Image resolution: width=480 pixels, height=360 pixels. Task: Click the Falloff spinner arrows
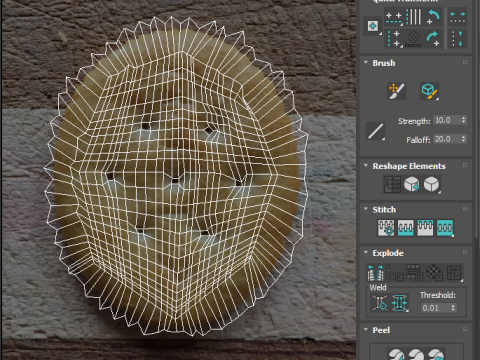point(463,139)
